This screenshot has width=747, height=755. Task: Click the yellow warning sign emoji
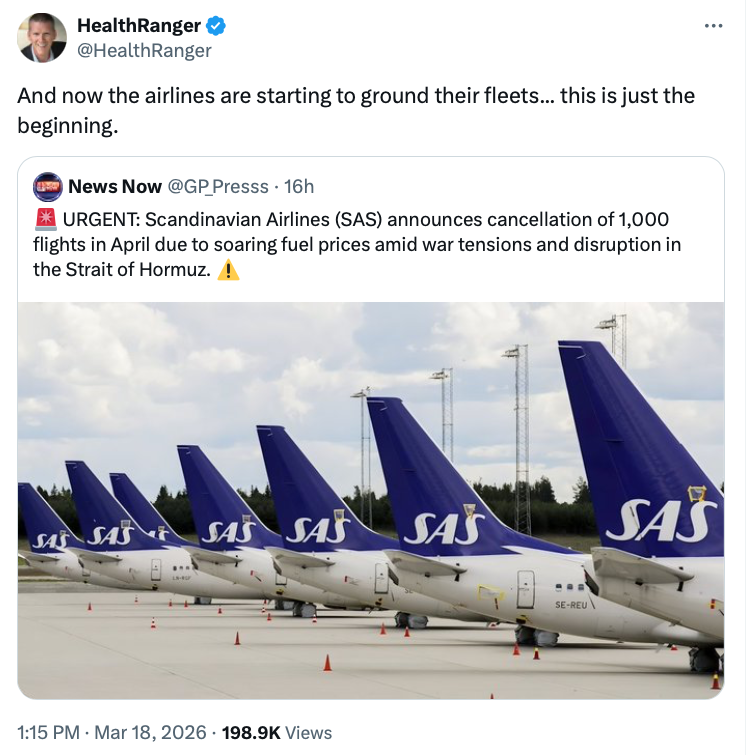tap(228, 270)
